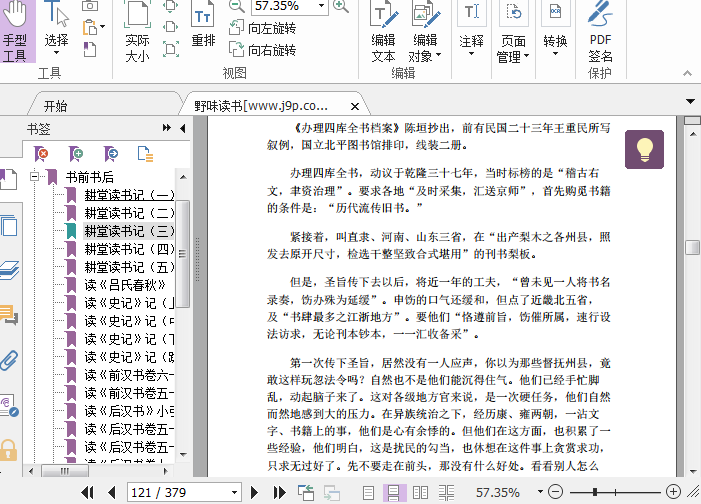Select the Hand tool (手型工具)

point(17,31)
